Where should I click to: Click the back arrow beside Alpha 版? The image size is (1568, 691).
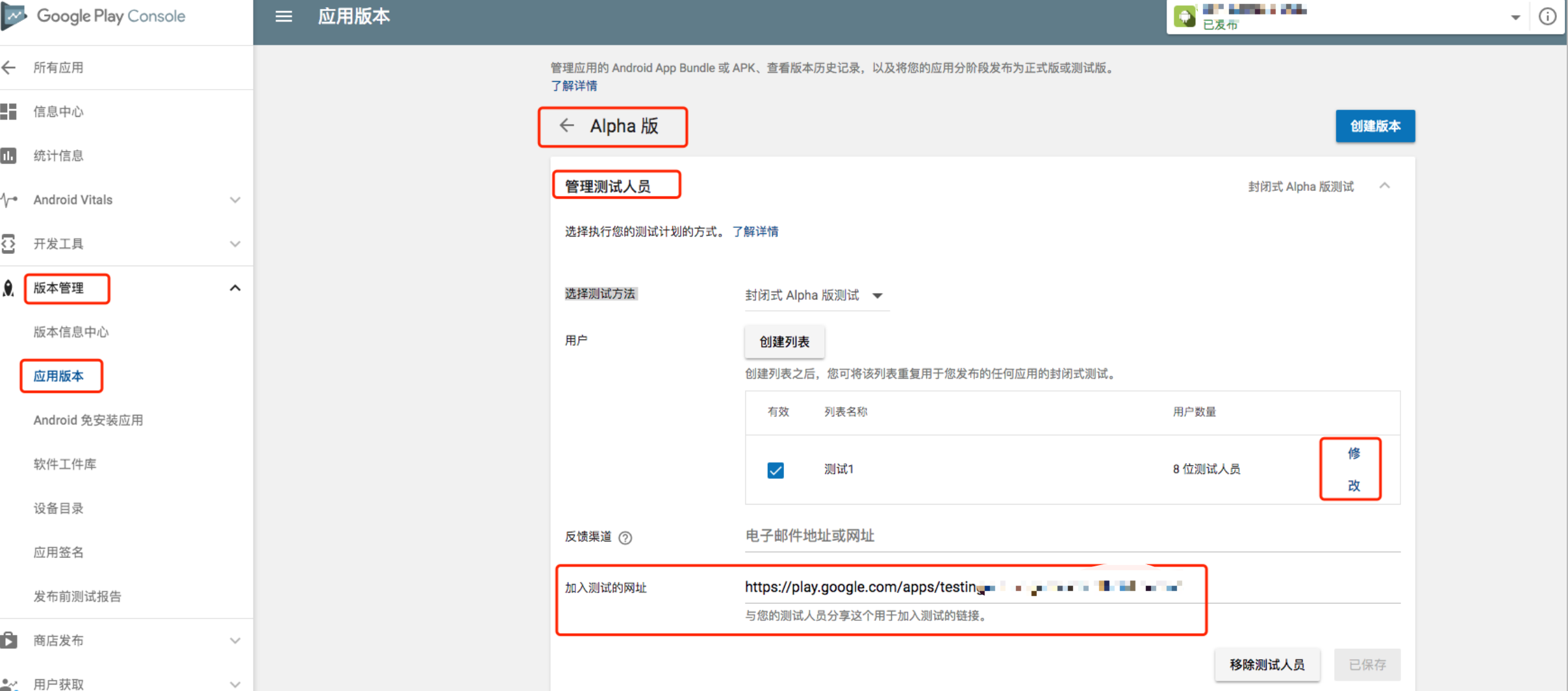point(567,125)
